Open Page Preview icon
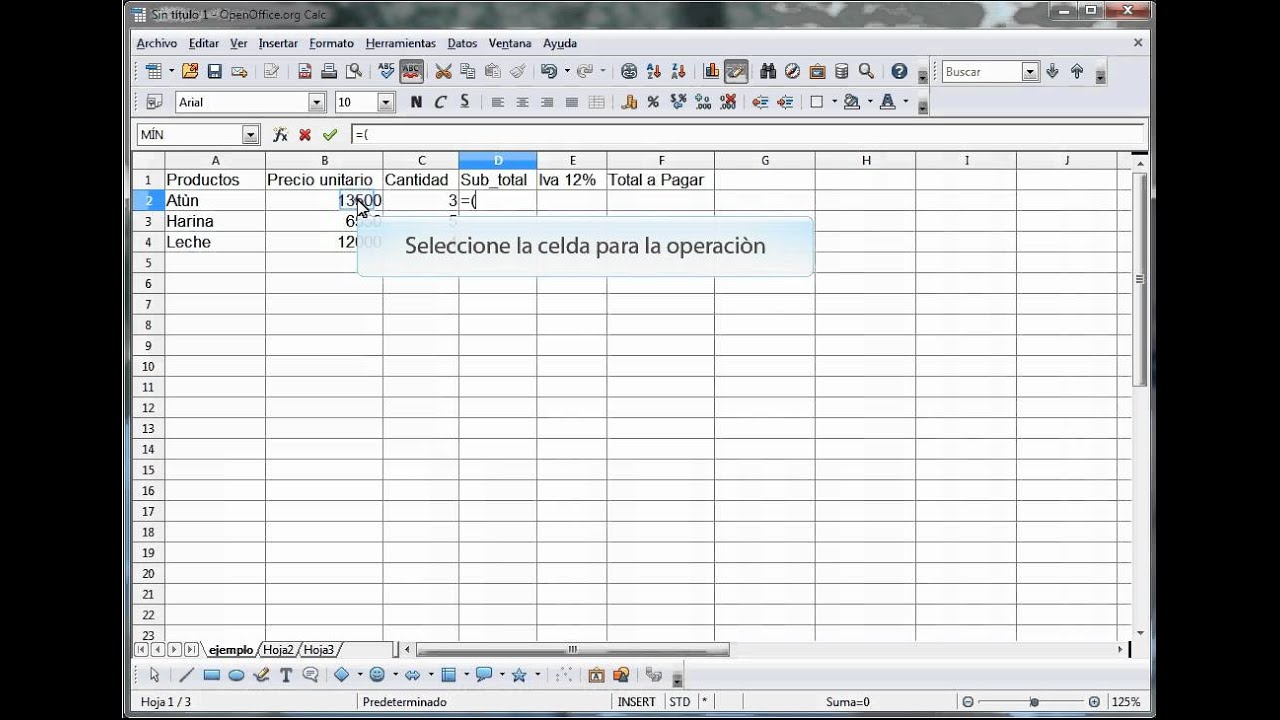The height and width of the screenshot is (720, 1280). pyautogui.click(x=353, y=71)
